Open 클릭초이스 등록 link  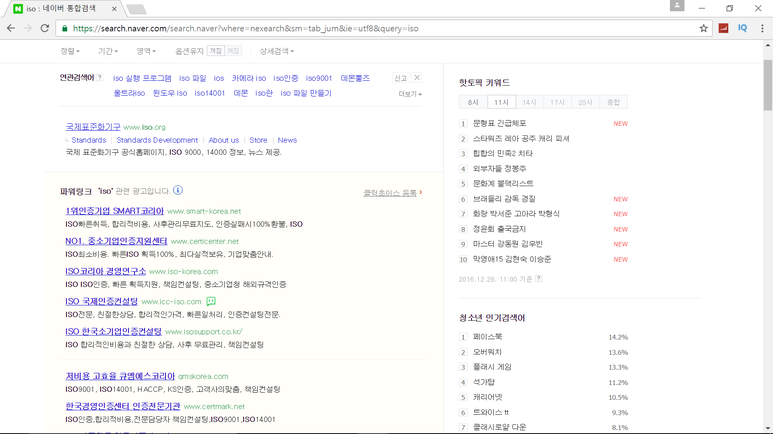point(392,193)
